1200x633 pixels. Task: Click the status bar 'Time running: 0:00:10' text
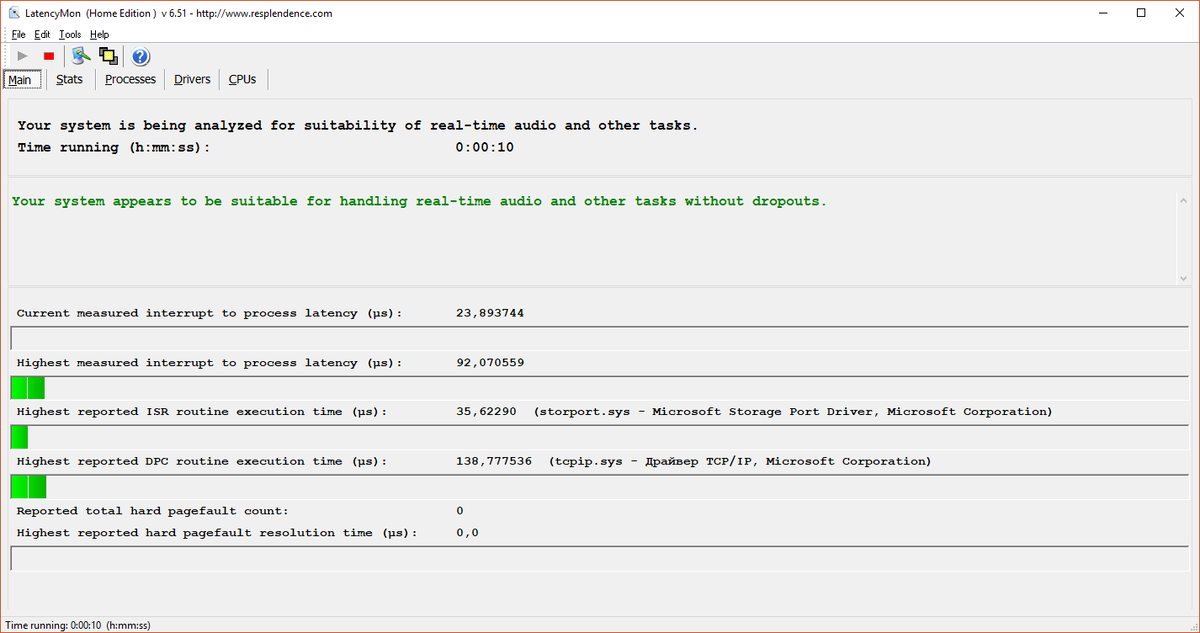tap(78, 625)
